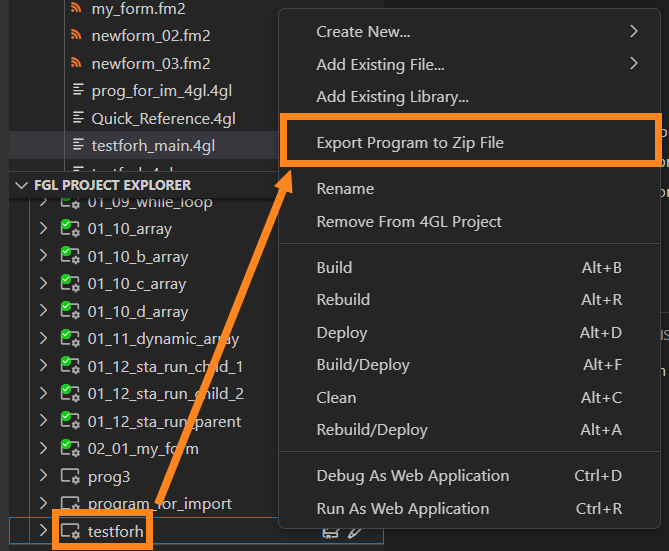The height and width of the screenshot is (551, 669).
Task: Open file newform_02.fm2
Action: 151,36
